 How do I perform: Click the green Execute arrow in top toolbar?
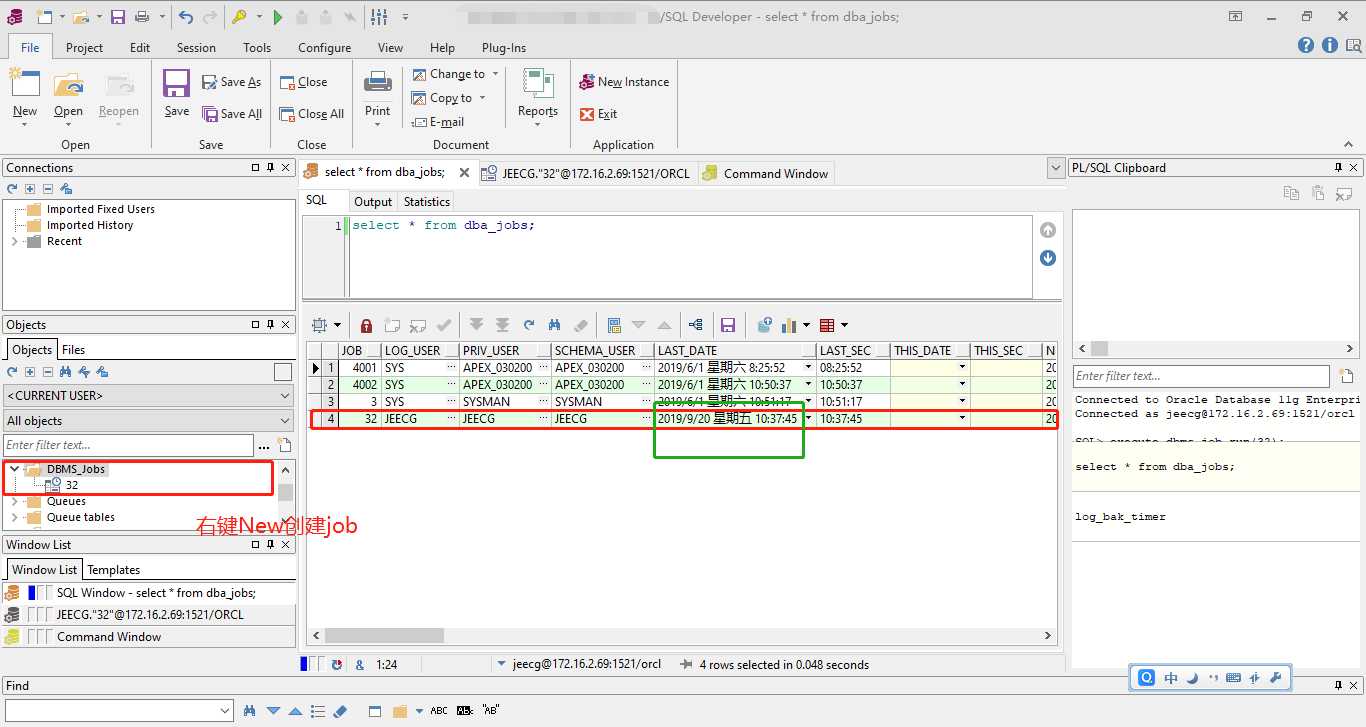(x=277, y=17)
